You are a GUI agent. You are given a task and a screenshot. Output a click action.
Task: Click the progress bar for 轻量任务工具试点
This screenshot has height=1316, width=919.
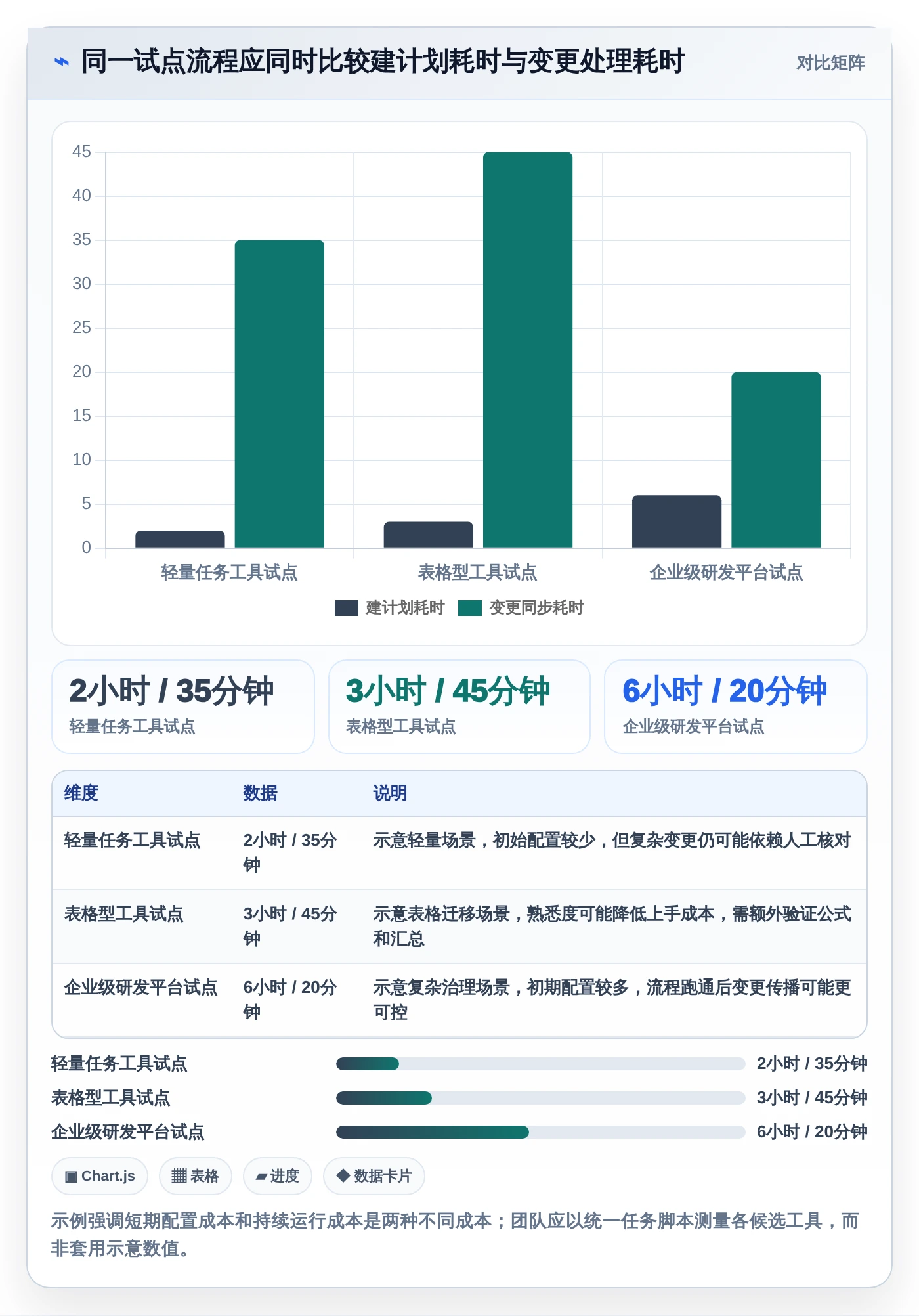(541, 1064)
